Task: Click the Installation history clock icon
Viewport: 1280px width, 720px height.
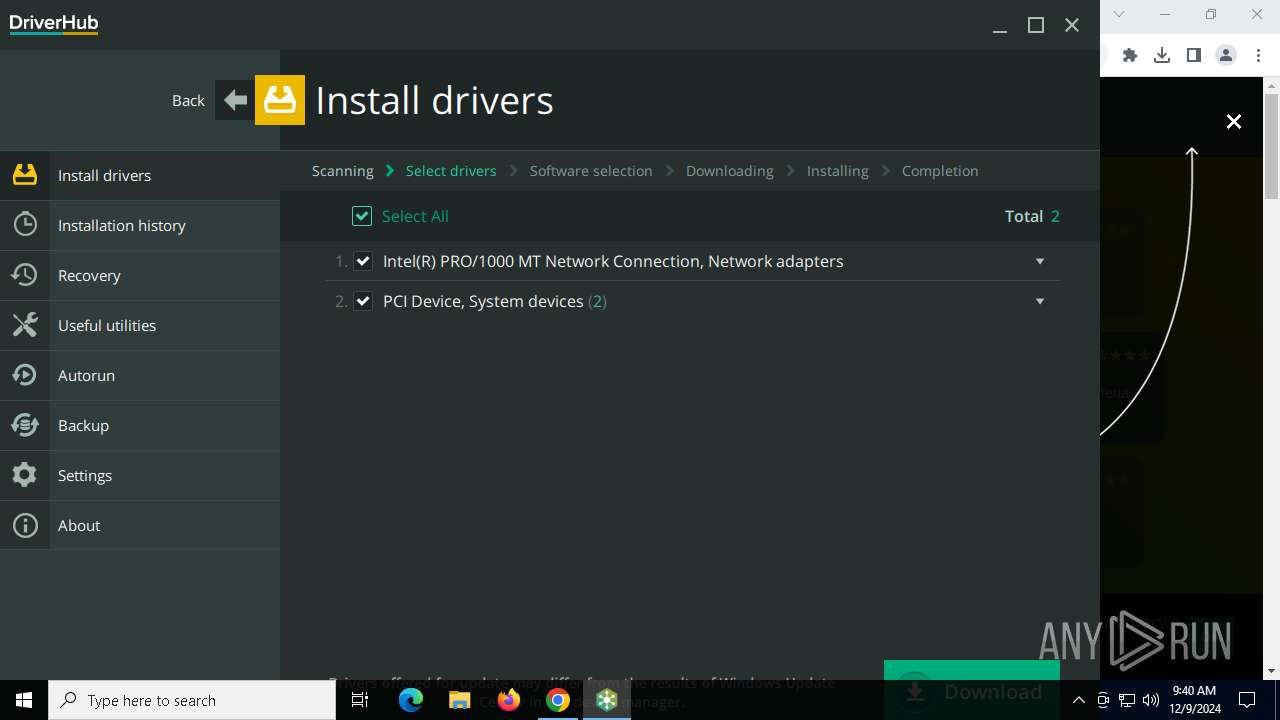Action: click(25, 225)
